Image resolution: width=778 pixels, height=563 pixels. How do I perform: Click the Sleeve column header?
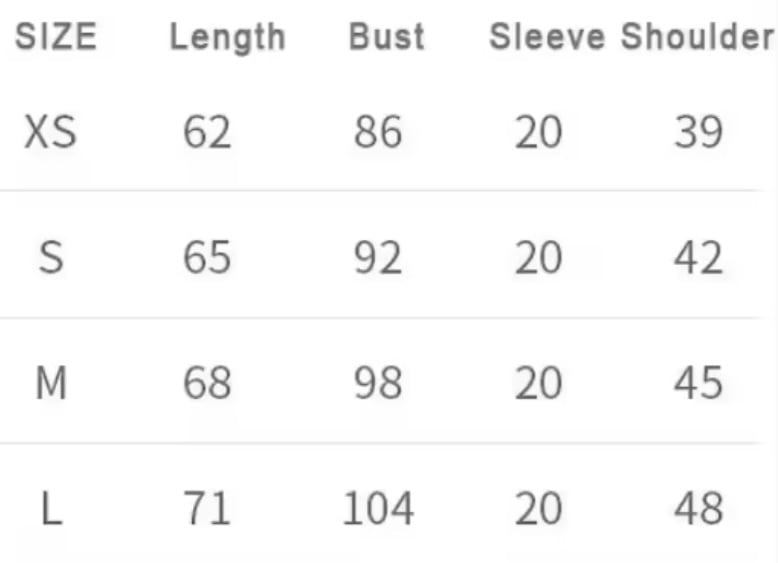point(547,38)
